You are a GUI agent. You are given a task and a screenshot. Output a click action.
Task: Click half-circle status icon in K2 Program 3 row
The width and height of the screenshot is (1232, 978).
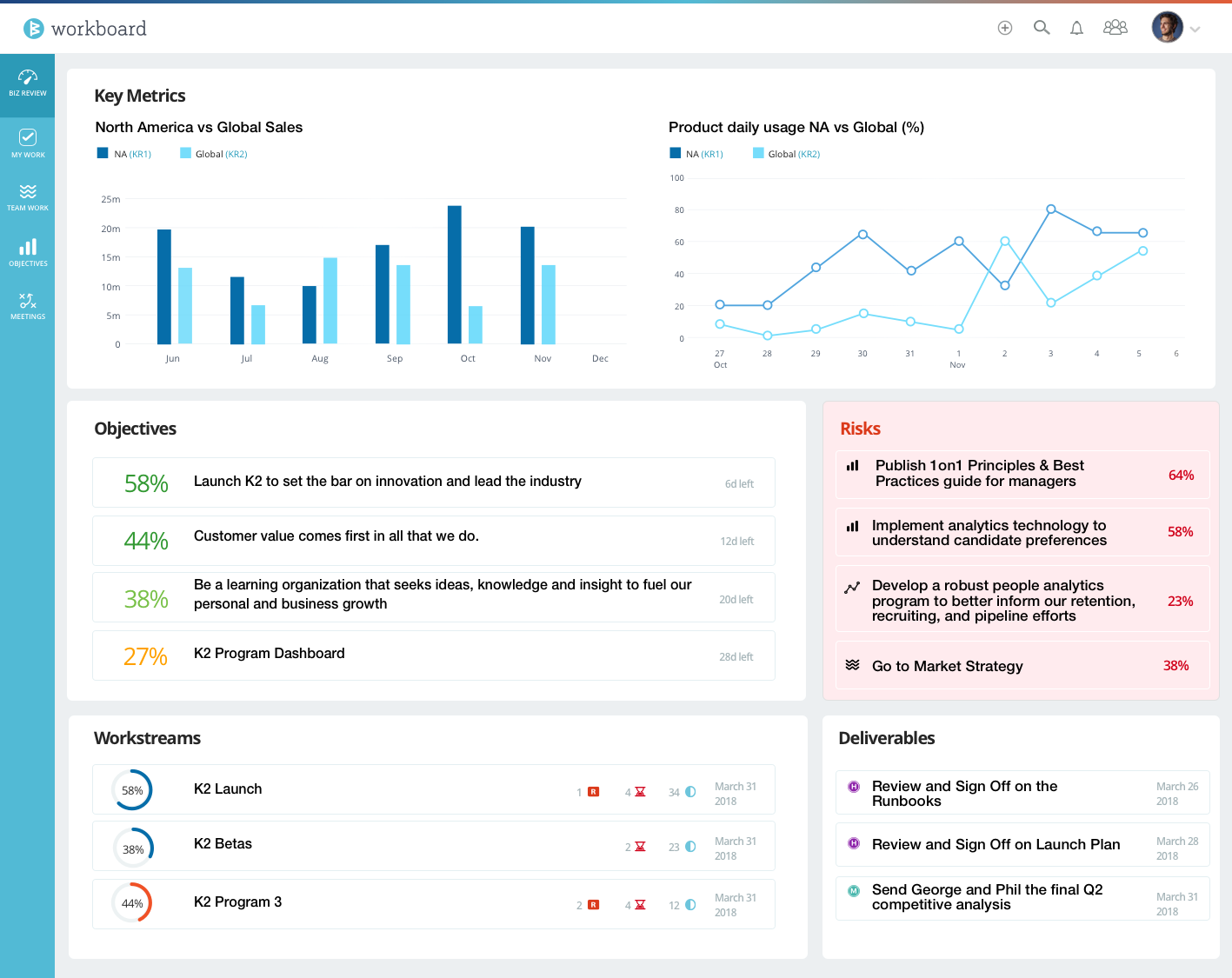tap(690, 905)
